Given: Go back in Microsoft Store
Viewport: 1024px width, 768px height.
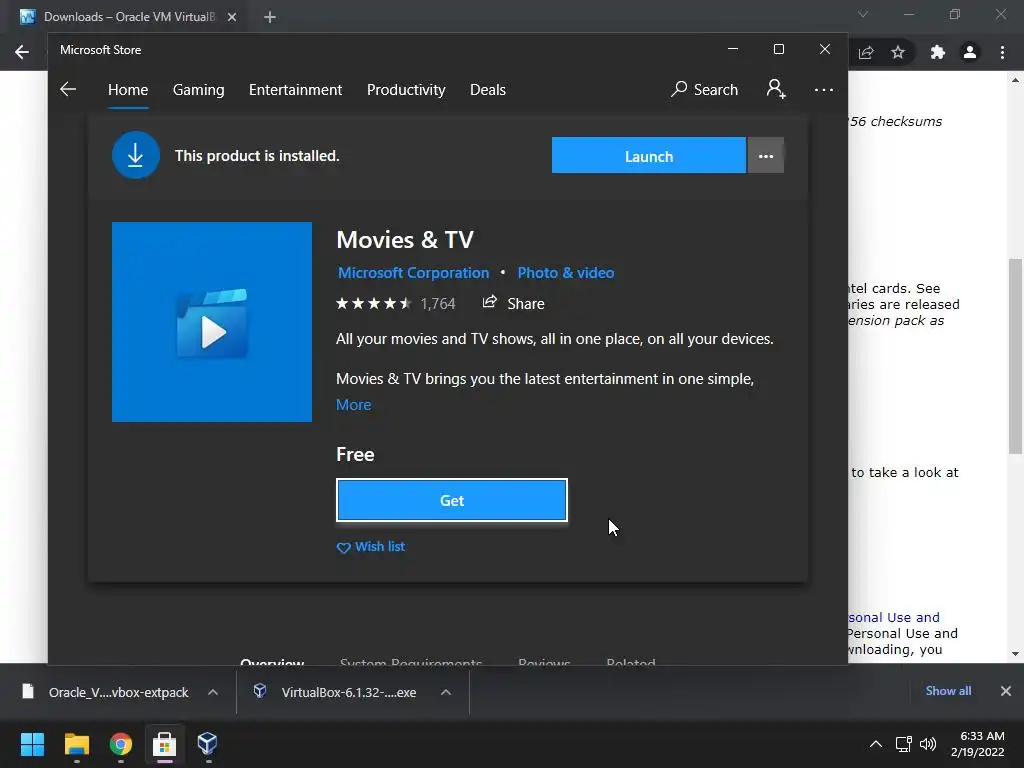Looking at the screenshot, I should click(x=68, y=89).
